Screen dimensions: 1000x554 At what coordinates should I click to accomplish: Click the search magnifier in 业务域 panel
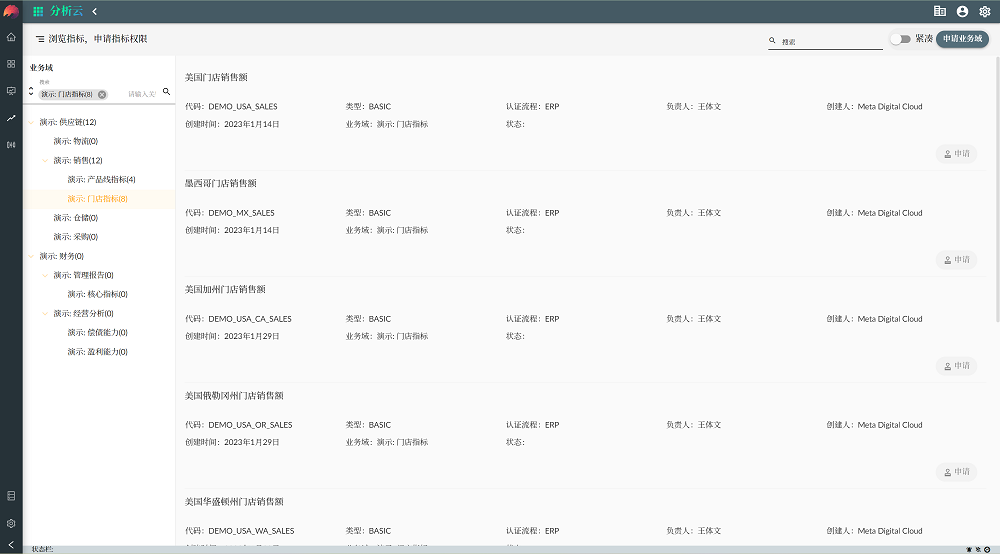click(x=167, y=92)
